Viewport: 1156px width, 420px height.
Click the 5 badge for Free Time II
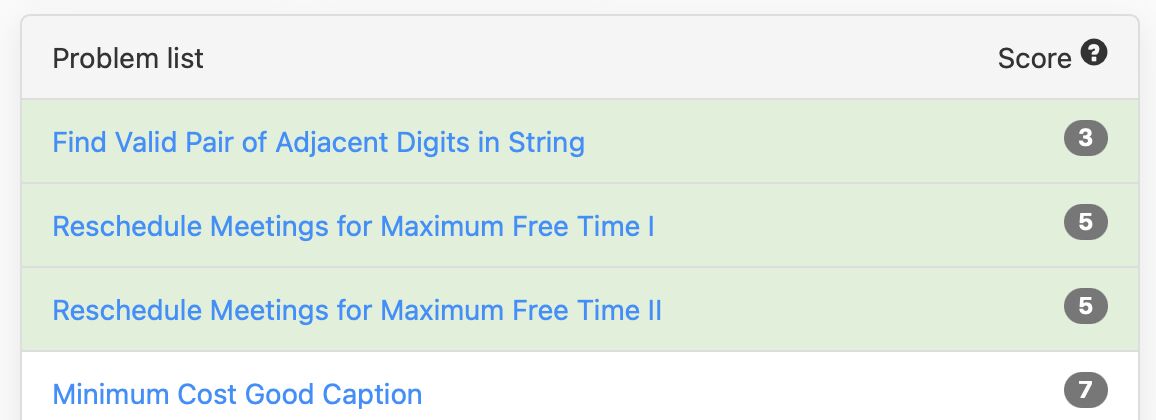(x=1085, y=306)
